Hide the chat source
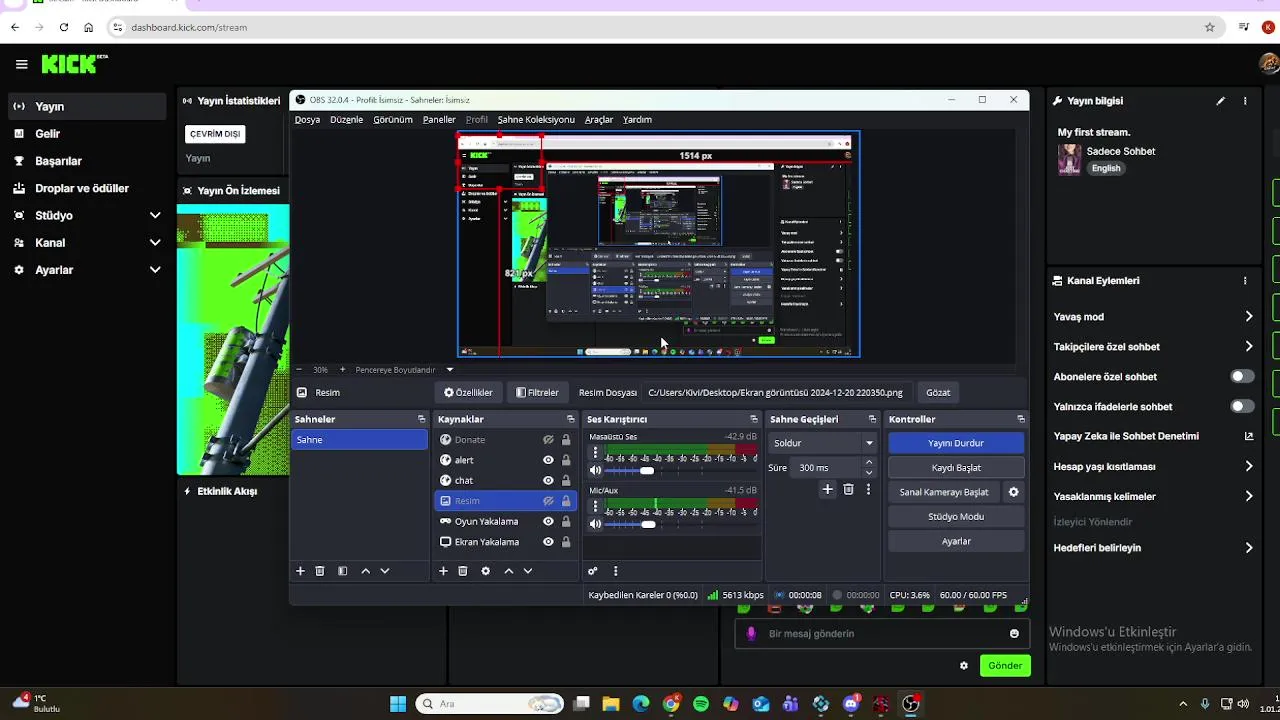This screenshot has height=720, width=1280. coord(548,480)
